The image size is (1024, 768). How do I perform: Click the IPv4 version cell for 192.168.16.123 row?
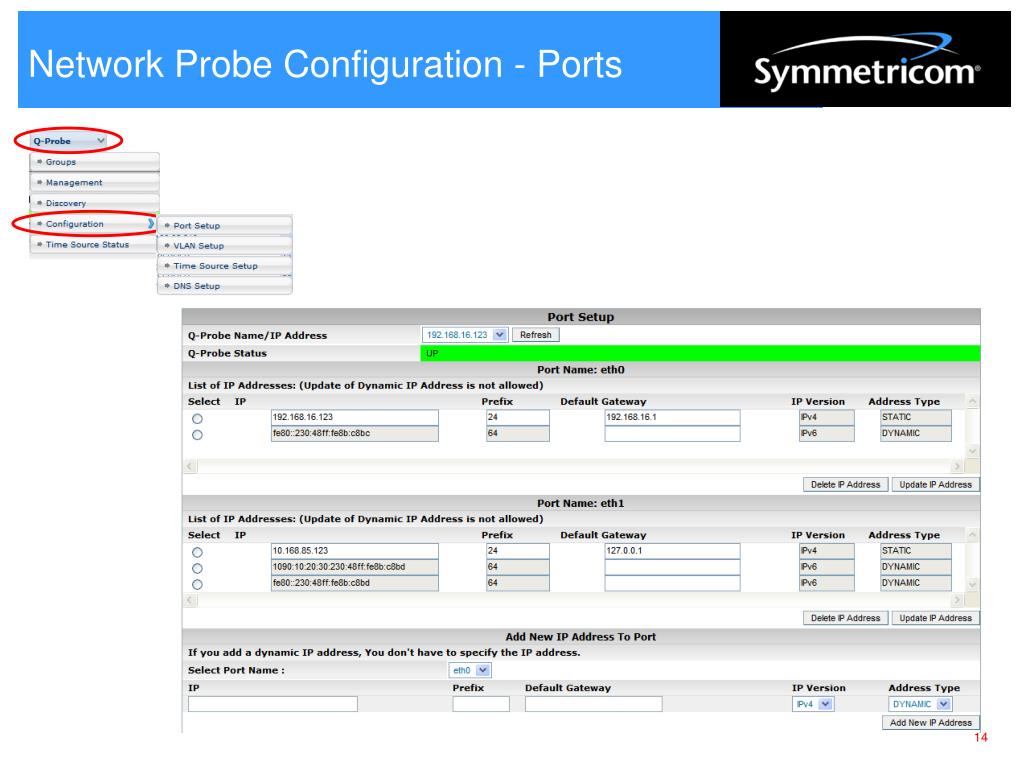point(826,417)
